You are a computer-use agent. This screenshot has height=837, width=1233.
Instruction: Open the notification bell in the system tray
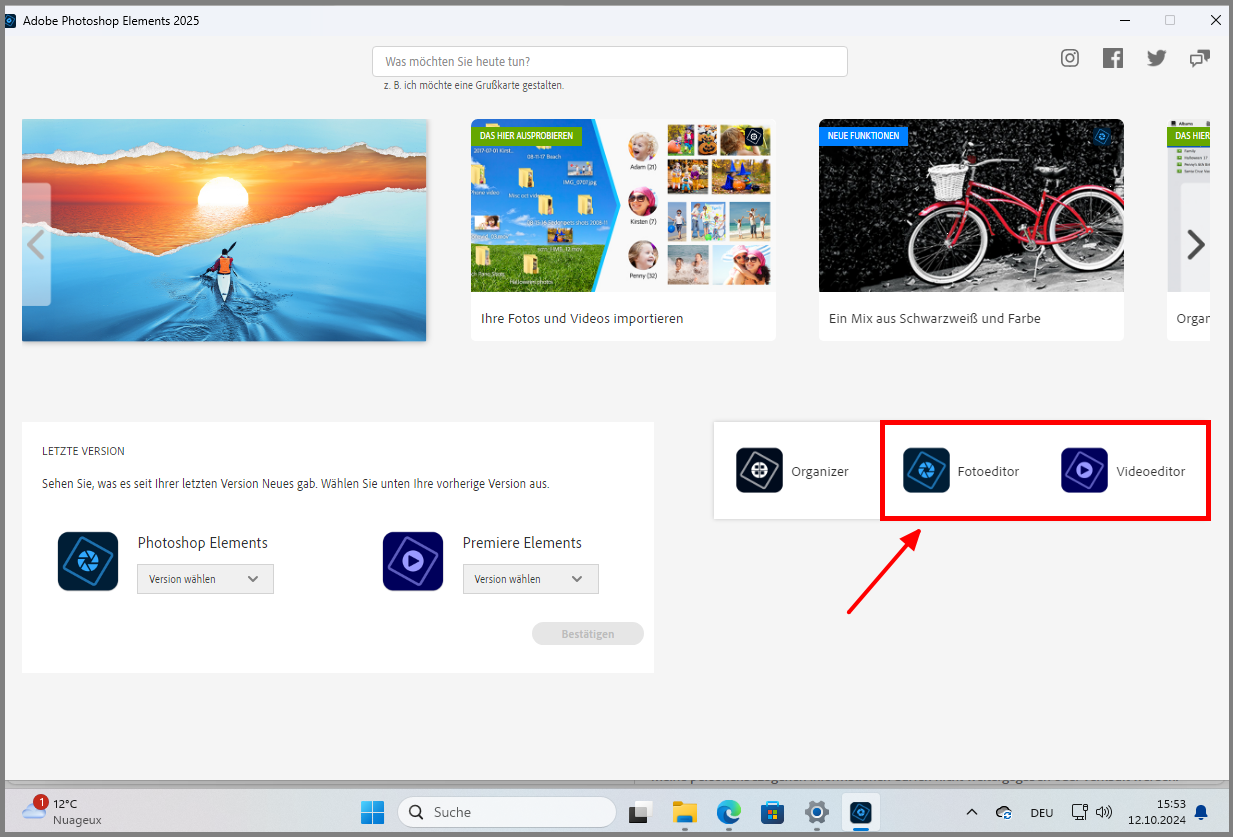[x=1200, y=812]
